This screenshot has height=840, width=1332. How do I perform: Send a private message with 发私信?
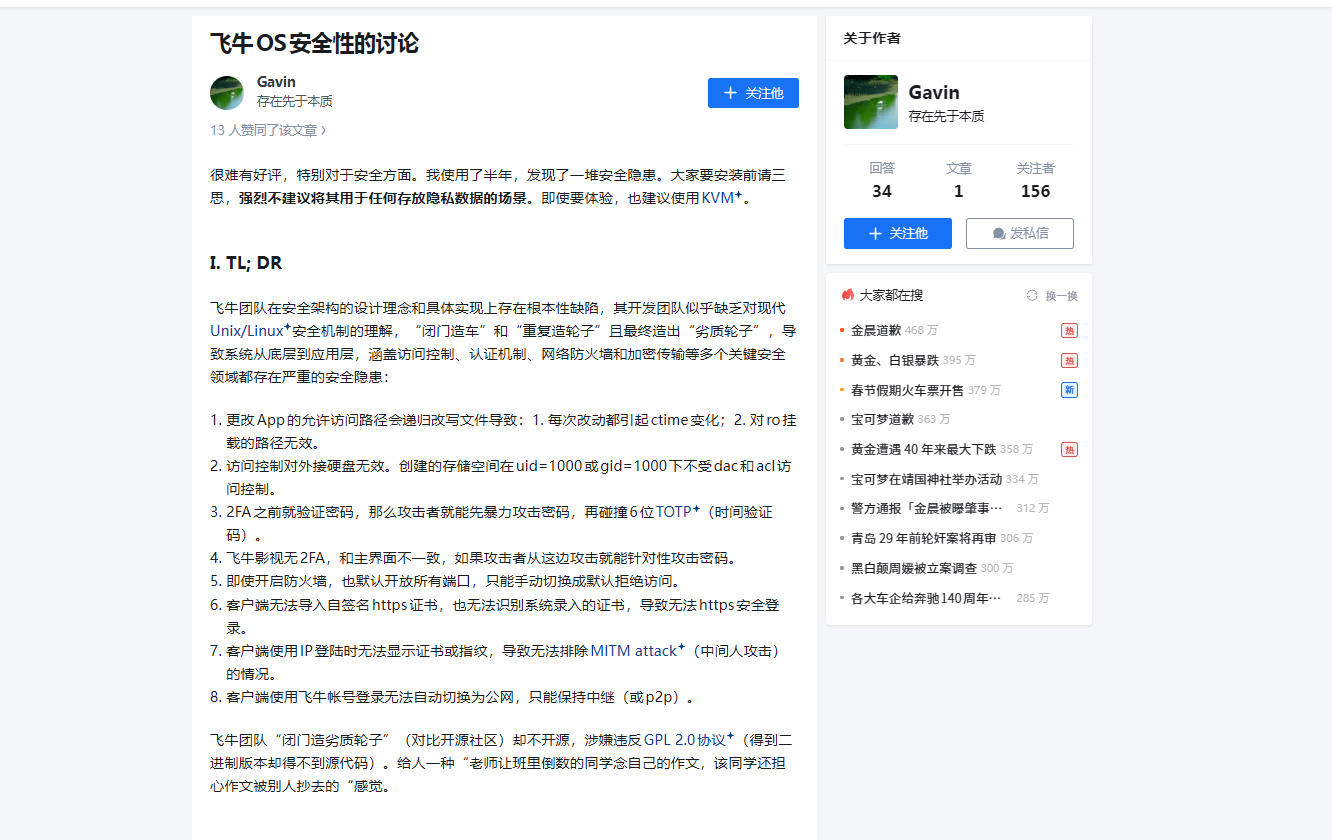(1020, 233)
